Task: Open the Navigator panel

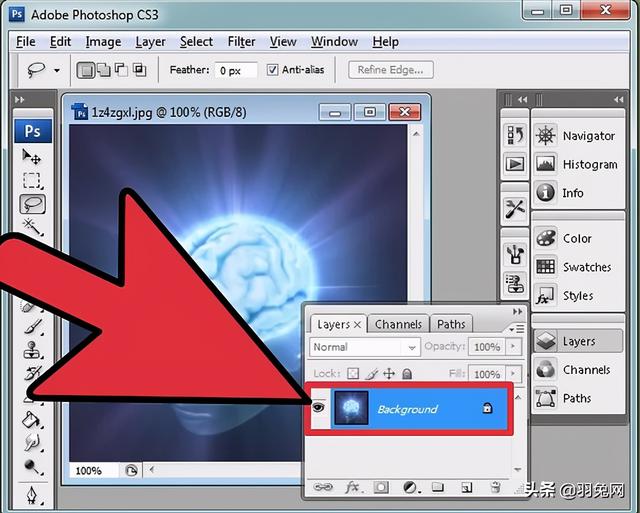Action: pyautogui.click(x=578, y=135)
